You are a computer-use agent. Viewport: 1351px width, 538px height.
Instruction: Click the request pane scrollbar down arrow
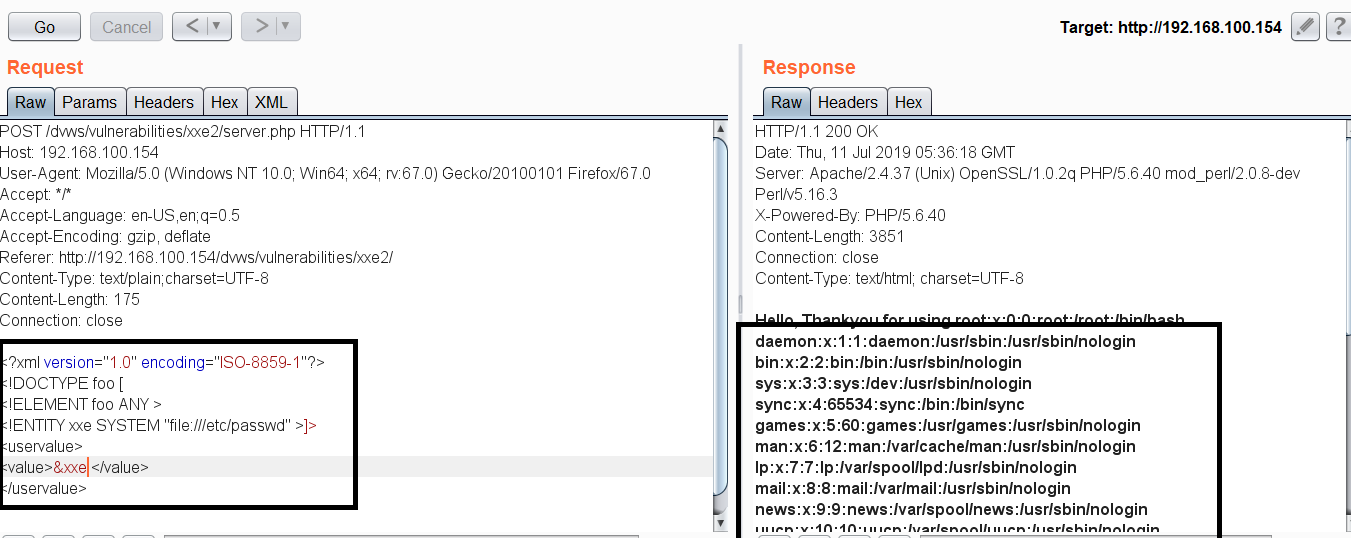click(x=721, y=522)
